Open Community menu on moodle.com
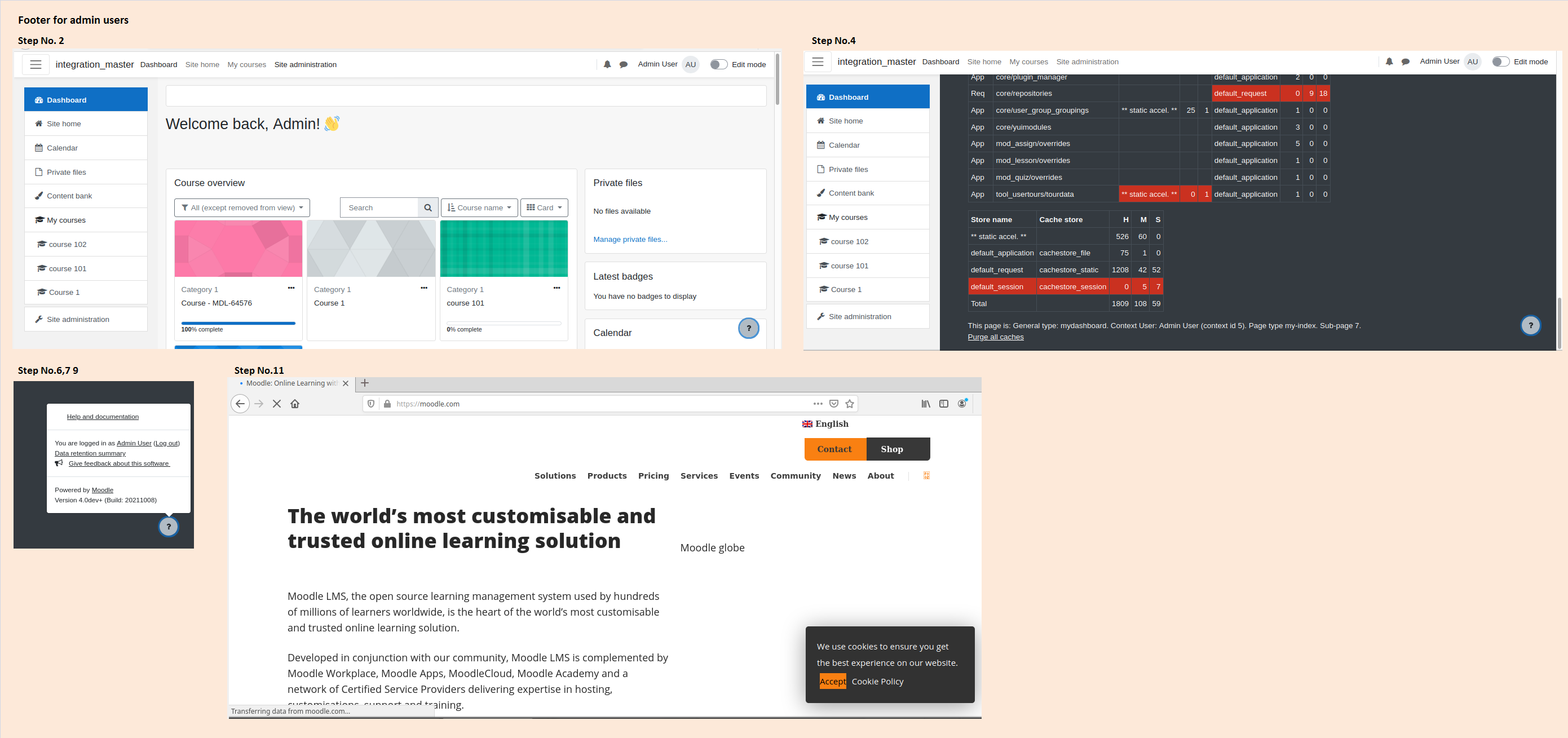Screen dimensions: 1568x738 (795, 476)
